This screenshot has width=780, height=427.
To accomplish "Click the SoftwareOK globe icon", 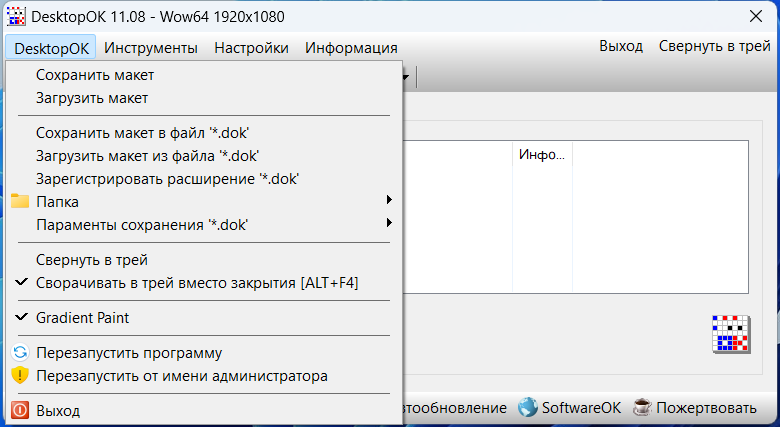I will pyautogui.click(x=527, y=408).
